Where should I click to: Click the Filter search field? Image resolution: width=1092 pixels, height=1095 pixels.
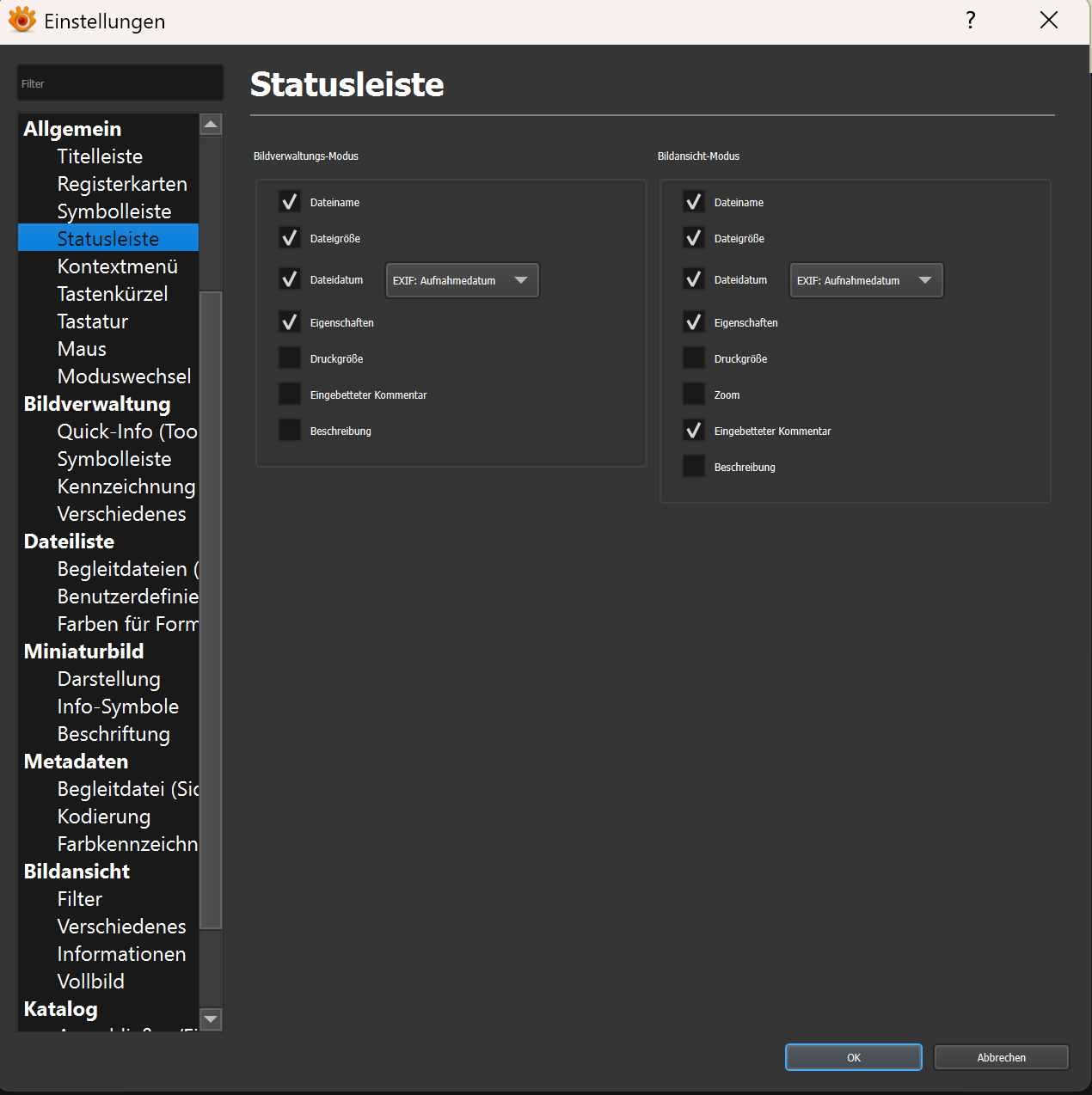pos(120,83)
